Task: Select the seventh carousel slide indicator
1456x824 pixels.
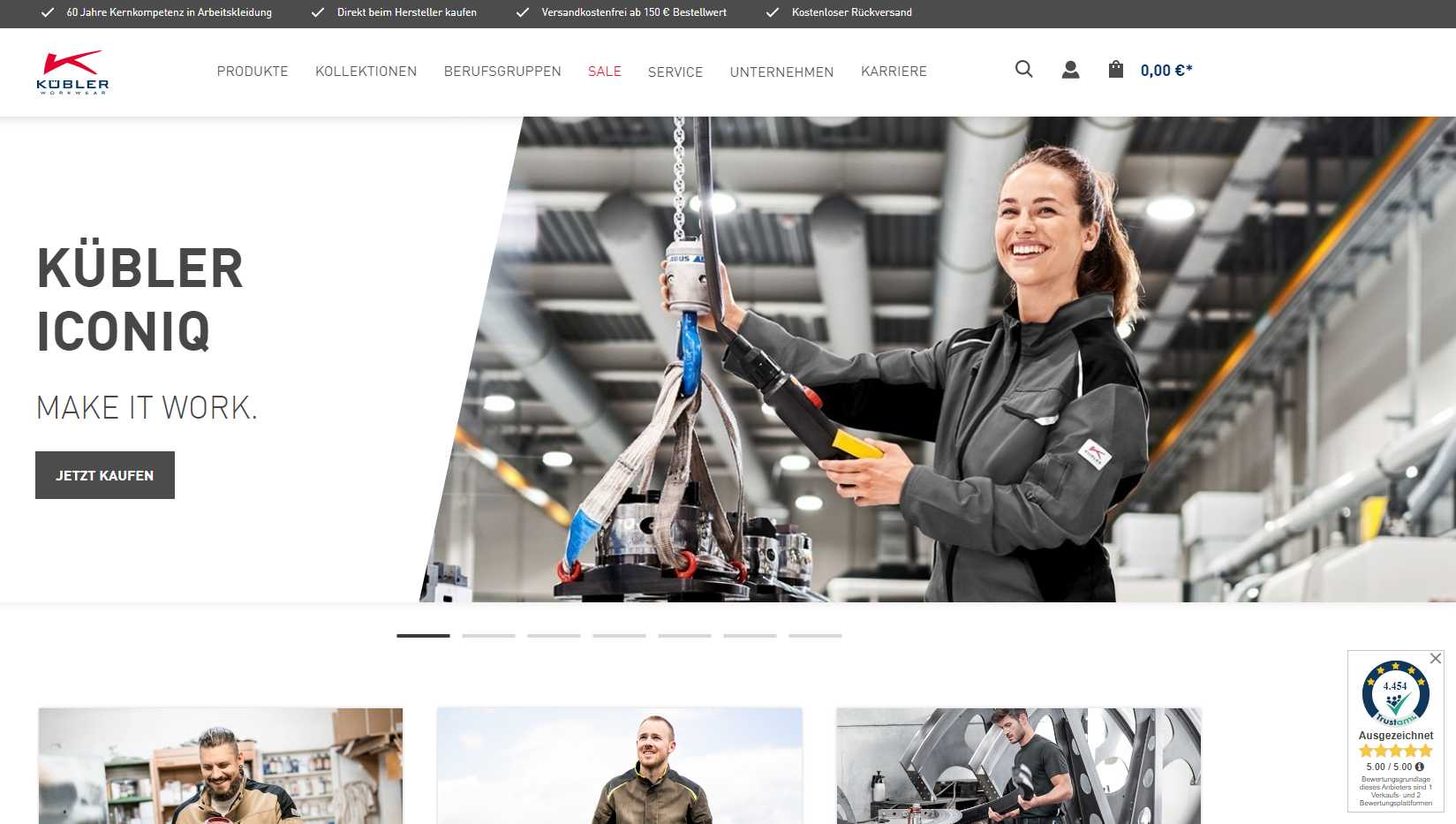Action: pyautogui.click(x=815, y=635)
